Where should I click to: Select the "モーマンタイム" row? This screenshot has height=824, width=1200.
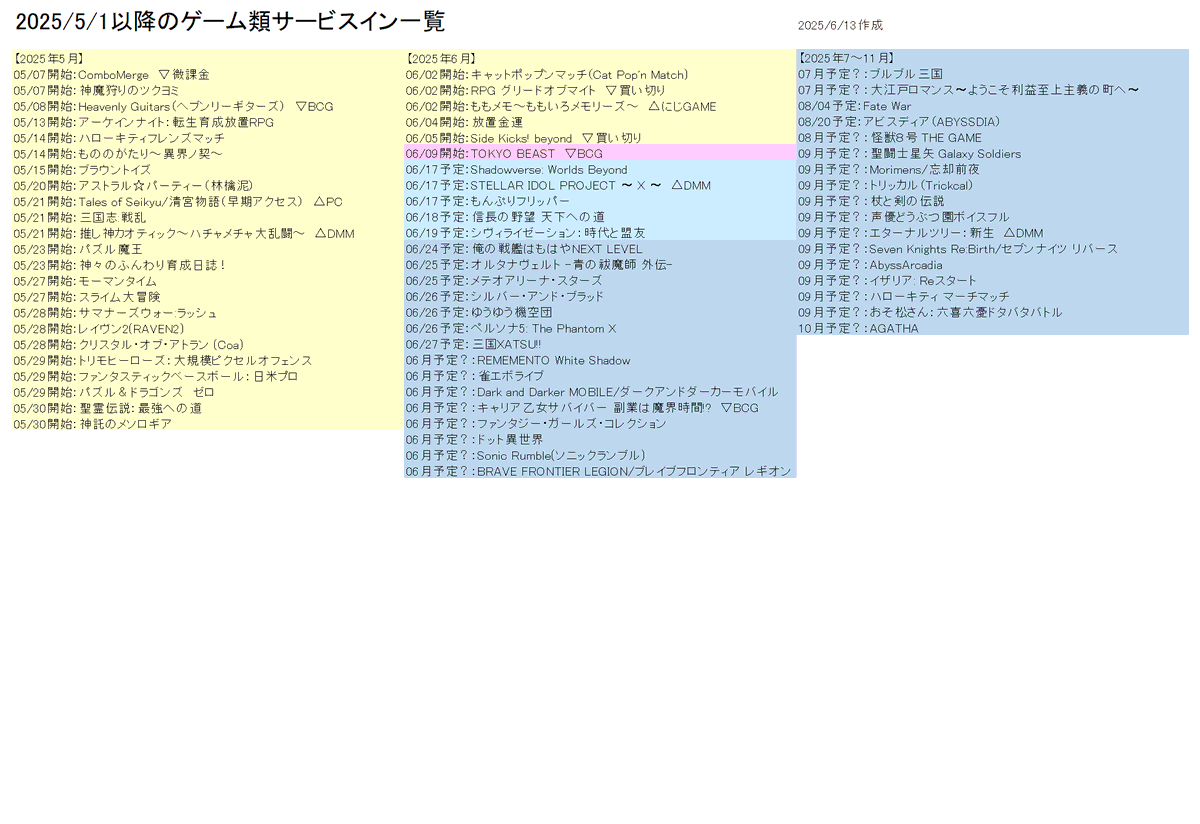[x=207, y=281]
